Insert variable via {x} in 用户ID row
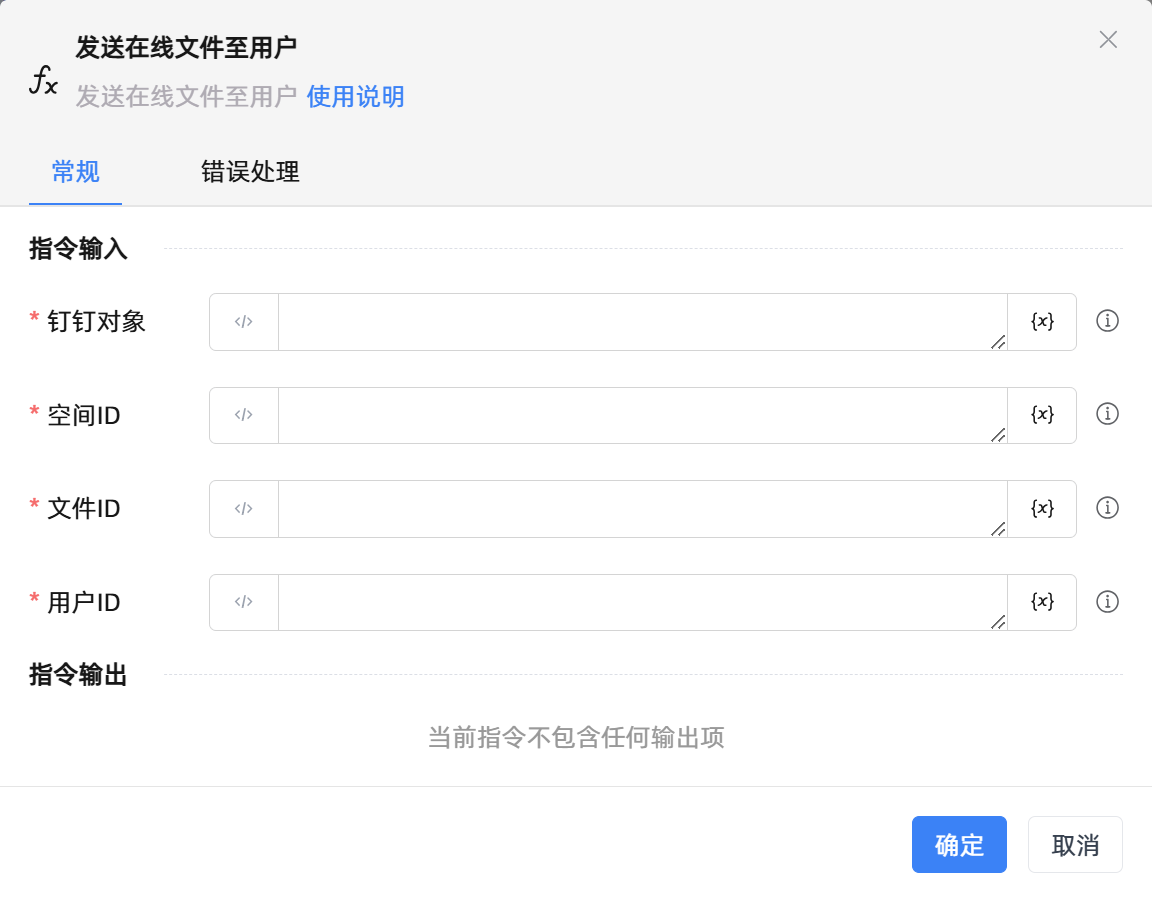The height and width of the screenshot is (902, 1152). click(x=1042, y=602)
